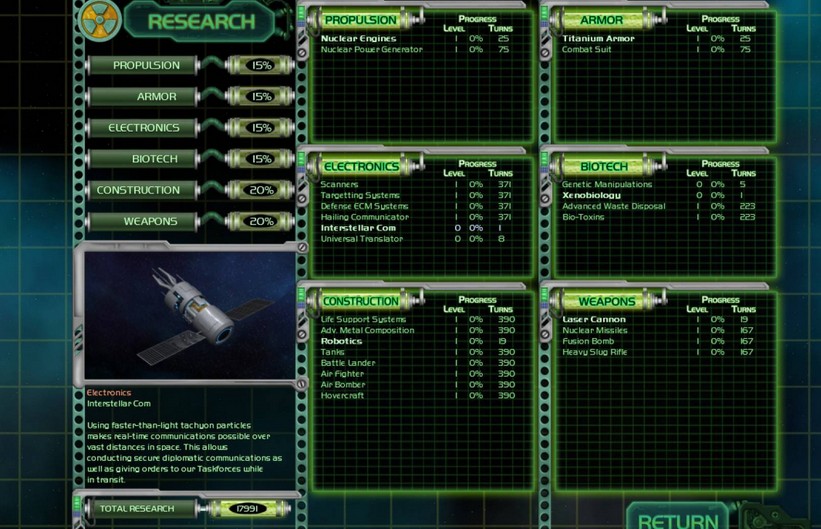
Task: Click the screw icon beside Propulsion panel
Action: click(302, 53)
